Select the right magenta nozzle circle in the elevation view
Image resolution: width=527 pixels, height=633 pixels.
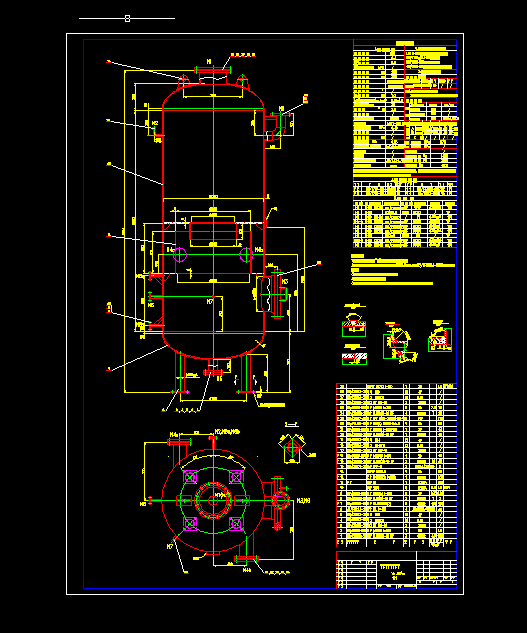click(246, 255)
